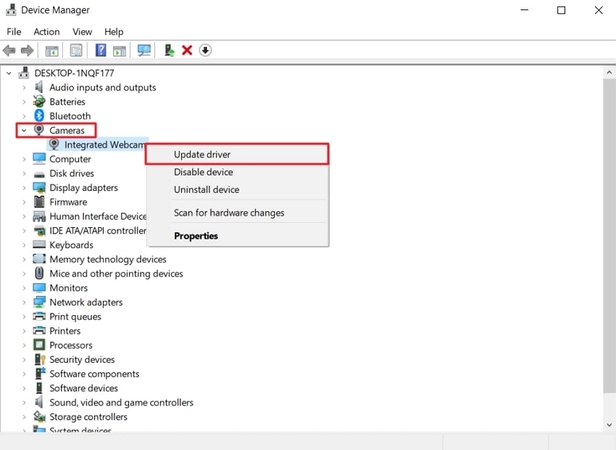Screen dimensions: 616x450
Task: Select the Disk drives label
Action: 72,173
